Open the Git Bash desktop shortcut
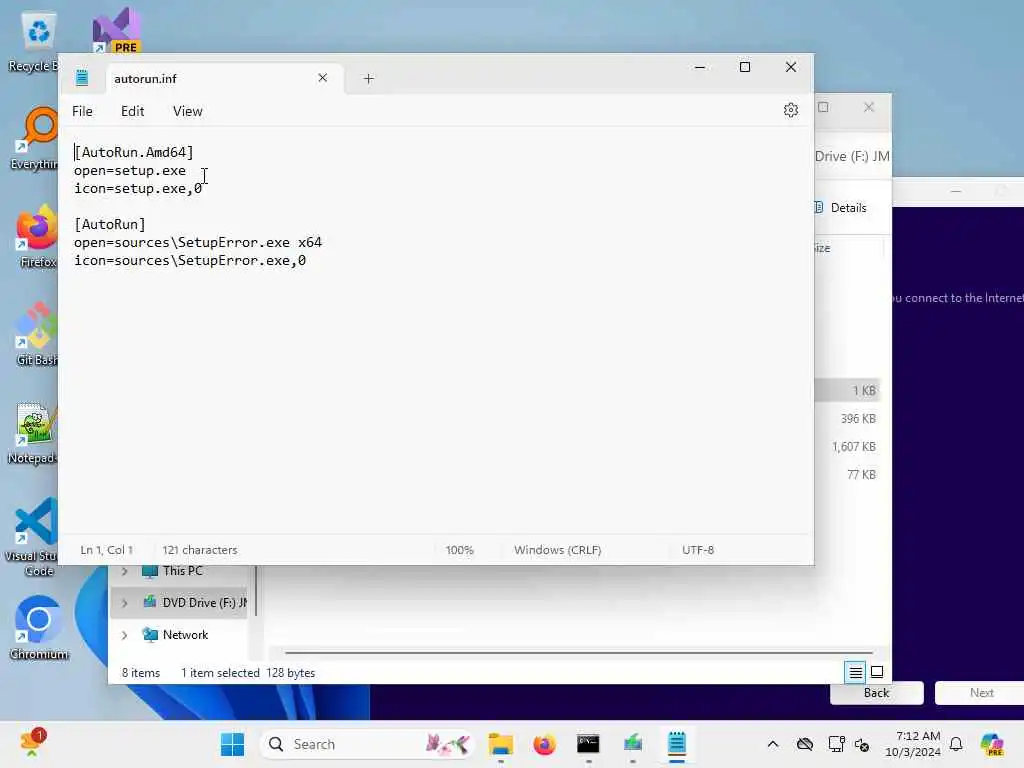1024x768 pixels. (x=37, y=334)
